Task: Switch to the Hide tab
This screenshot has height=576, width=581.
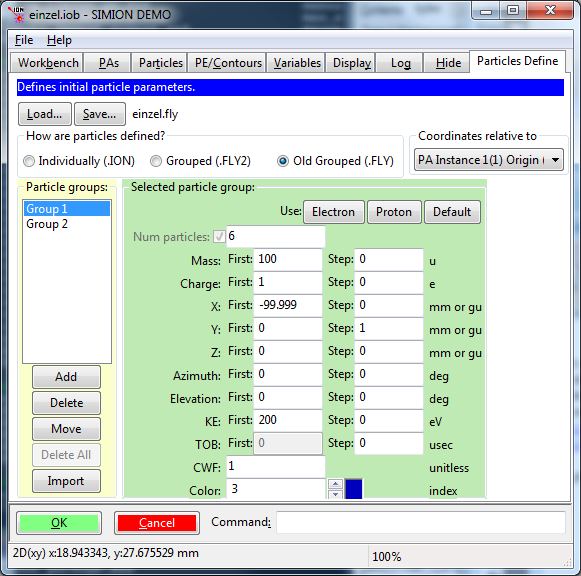Action: tap(448, 63)
